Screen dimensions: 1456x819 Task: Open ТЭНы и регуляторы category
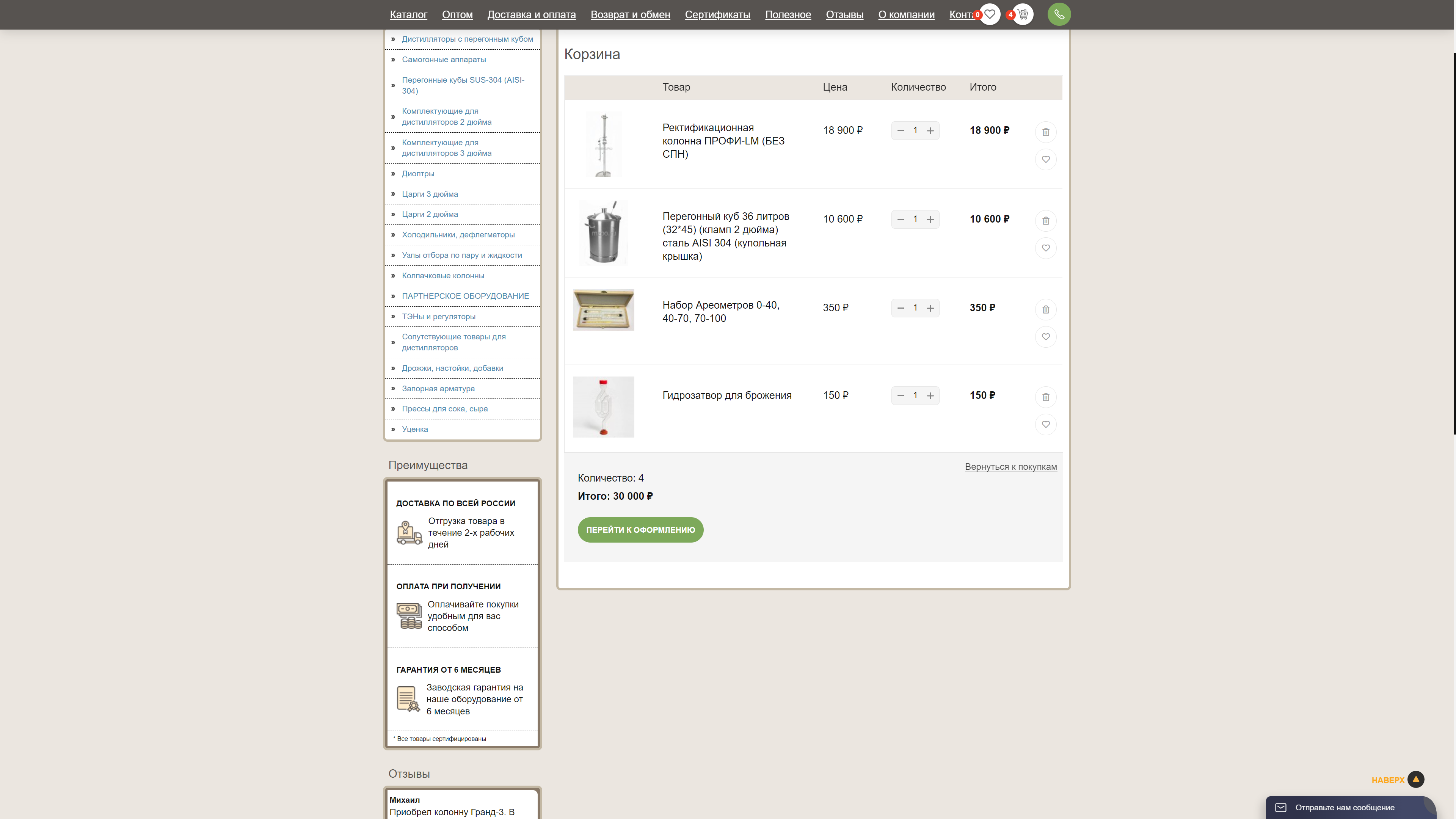coord(438,317)
